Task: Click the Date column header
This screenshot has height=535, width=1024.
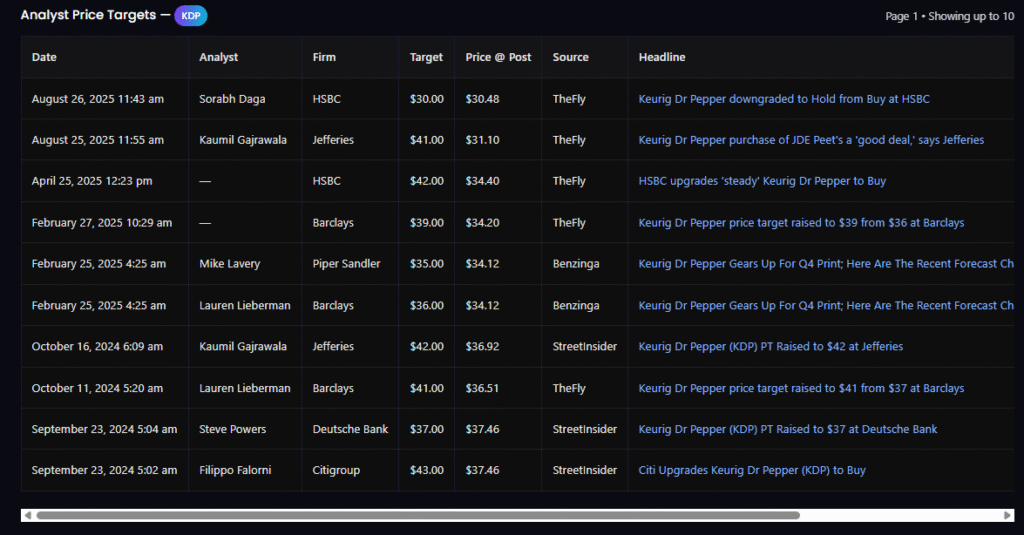Action: coord(44,57)
